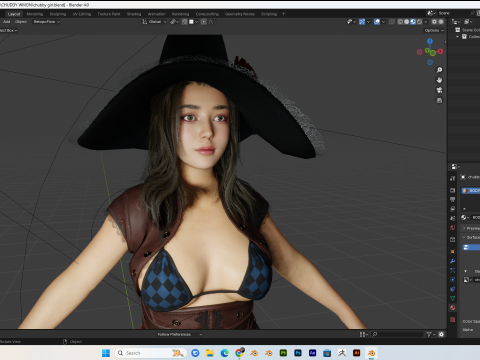Select rendered viewport shading
Screen dimensions: 480x360
(419, 22)
